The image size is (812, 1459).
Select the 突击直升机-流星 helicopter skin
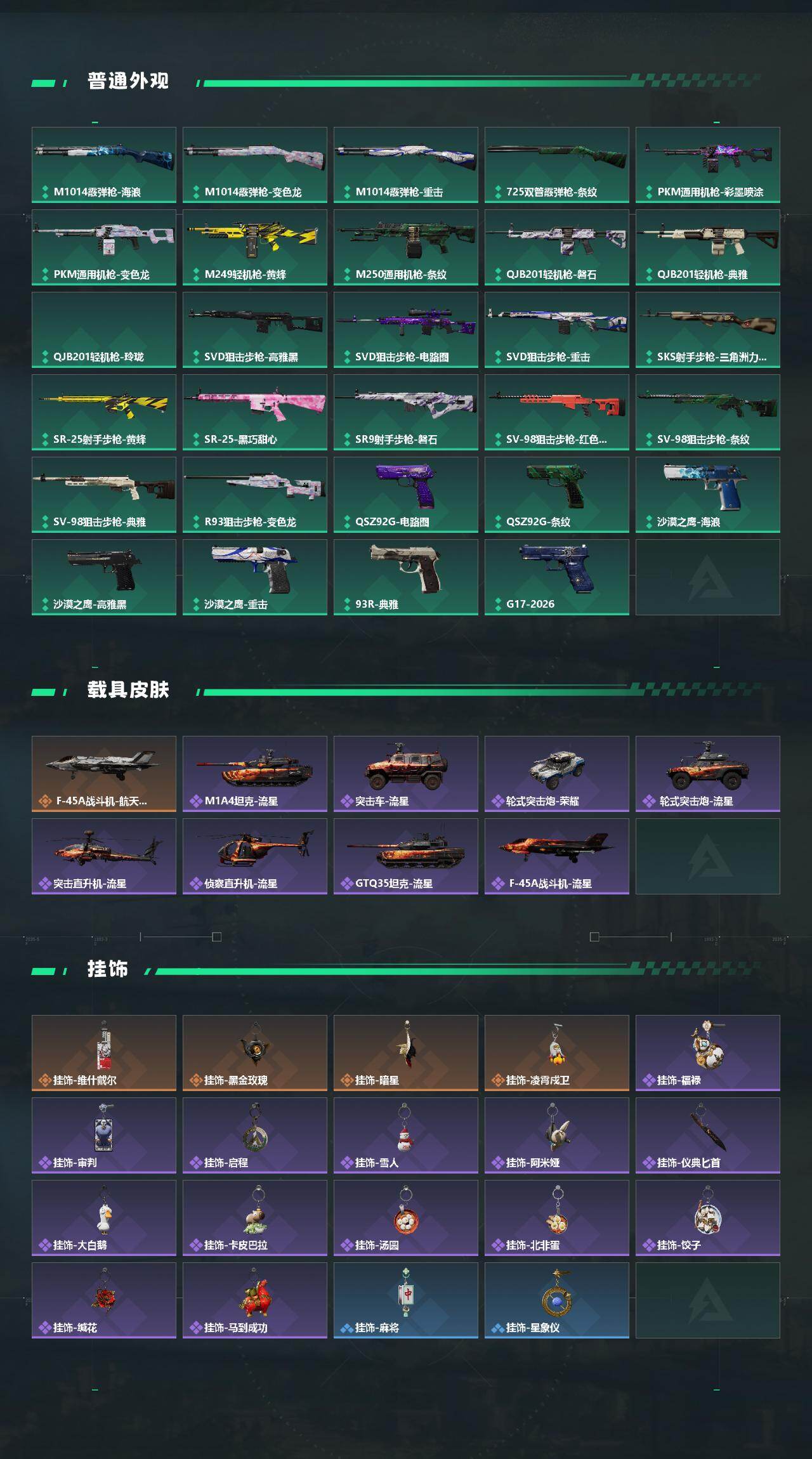(x=104, y=856)
